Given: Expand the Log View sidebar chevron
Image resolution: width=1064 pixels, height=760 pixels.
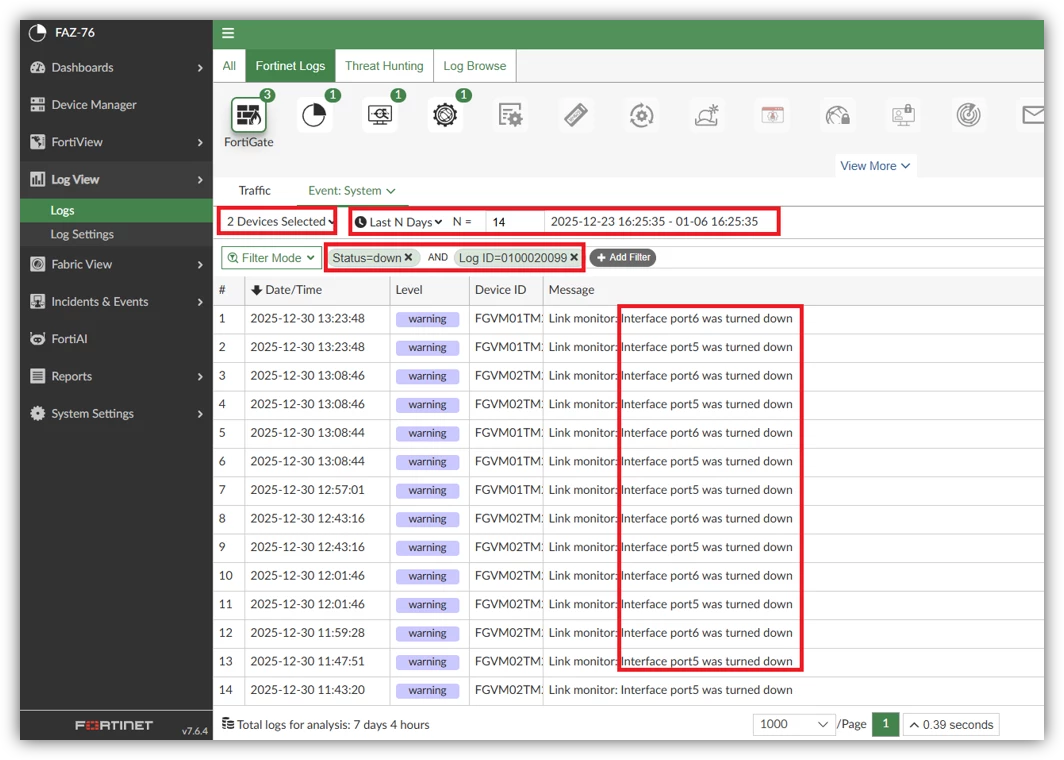Looking at the screenshot, I should coord(200,180).
